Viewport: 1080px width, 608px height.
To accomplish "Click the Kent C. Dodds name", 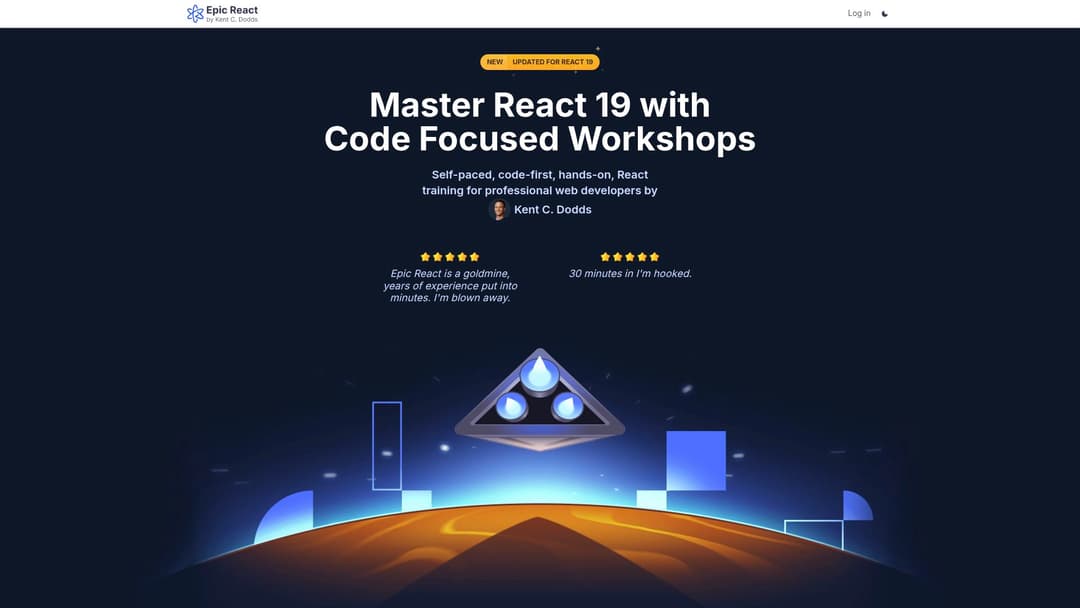I will coord(552,209).
